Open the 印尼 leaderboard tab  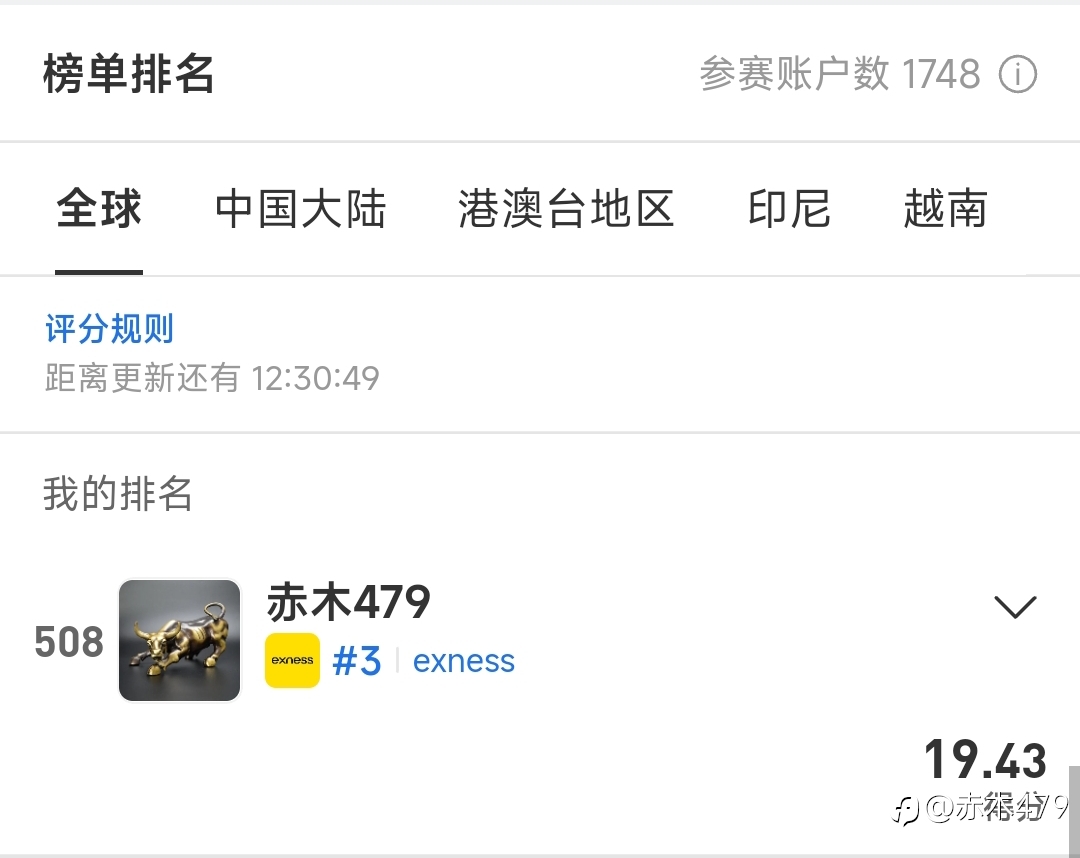[789, 209]
